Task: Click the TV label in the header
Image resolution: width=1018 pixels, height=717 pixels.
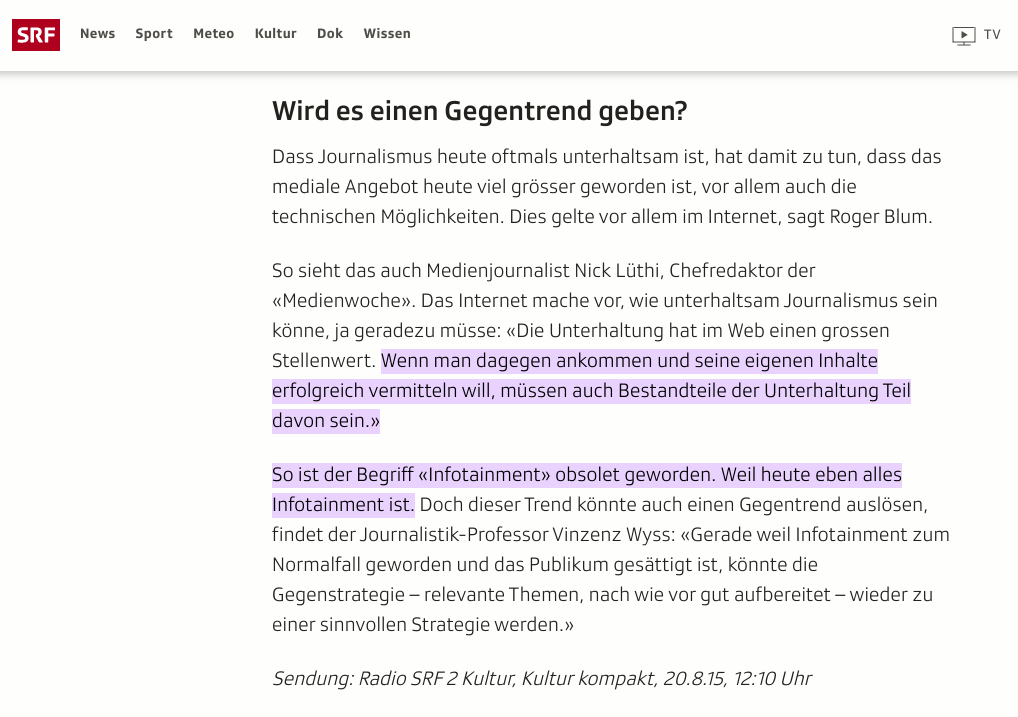Action: tap(992, 35)
